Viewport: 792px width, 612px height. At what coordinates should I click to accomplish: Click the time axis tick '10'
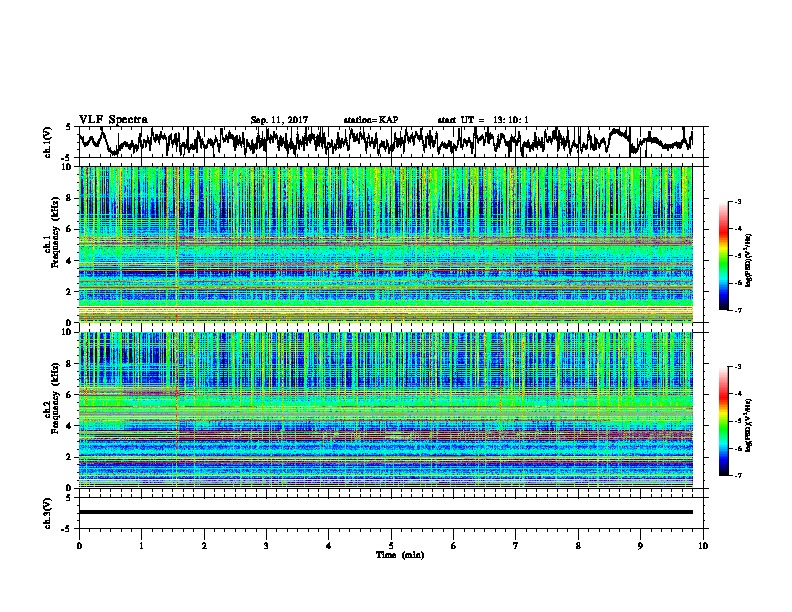point(703,546)
